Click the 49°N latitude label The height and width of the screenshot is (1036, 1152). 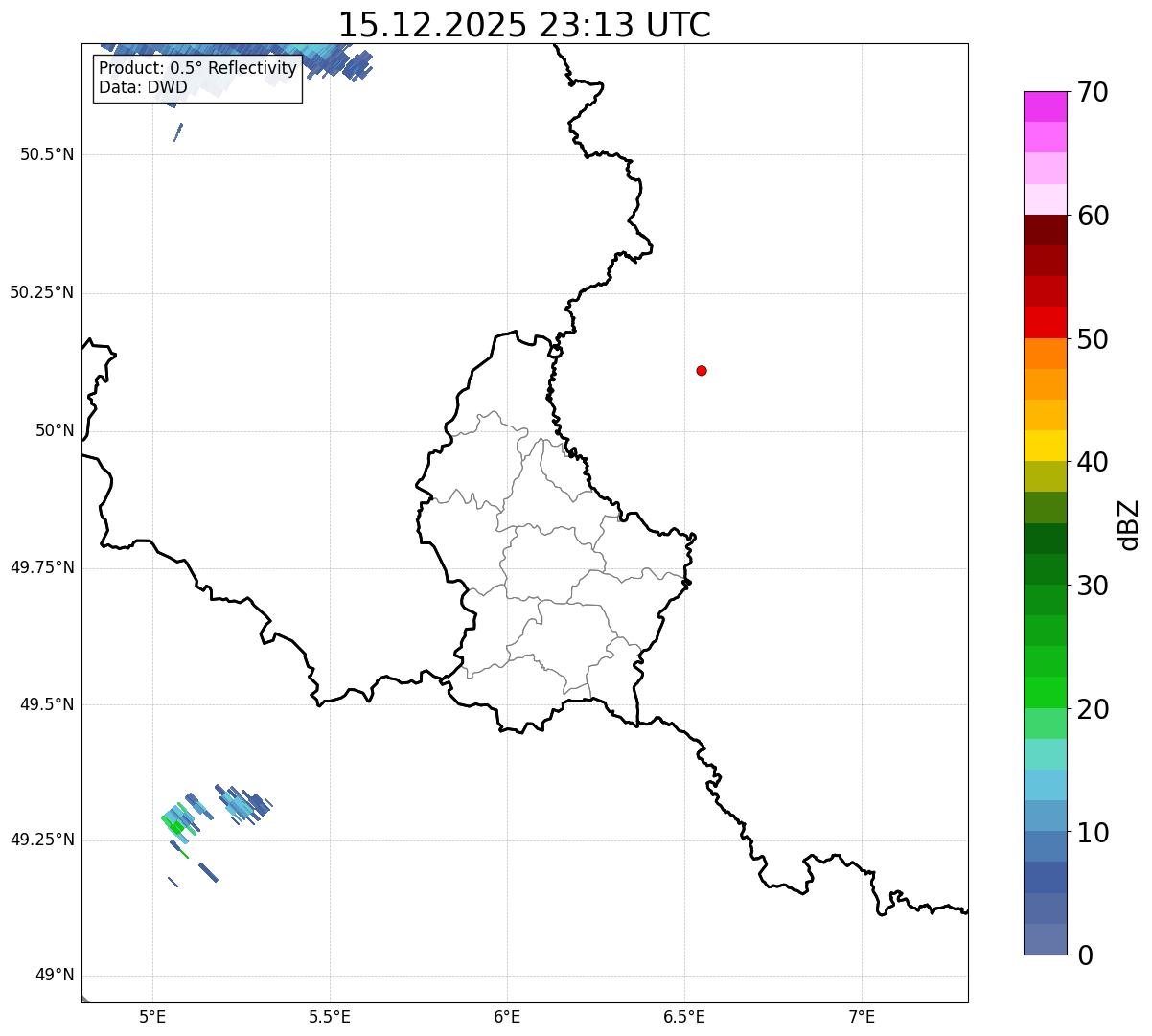pos(55,976)
